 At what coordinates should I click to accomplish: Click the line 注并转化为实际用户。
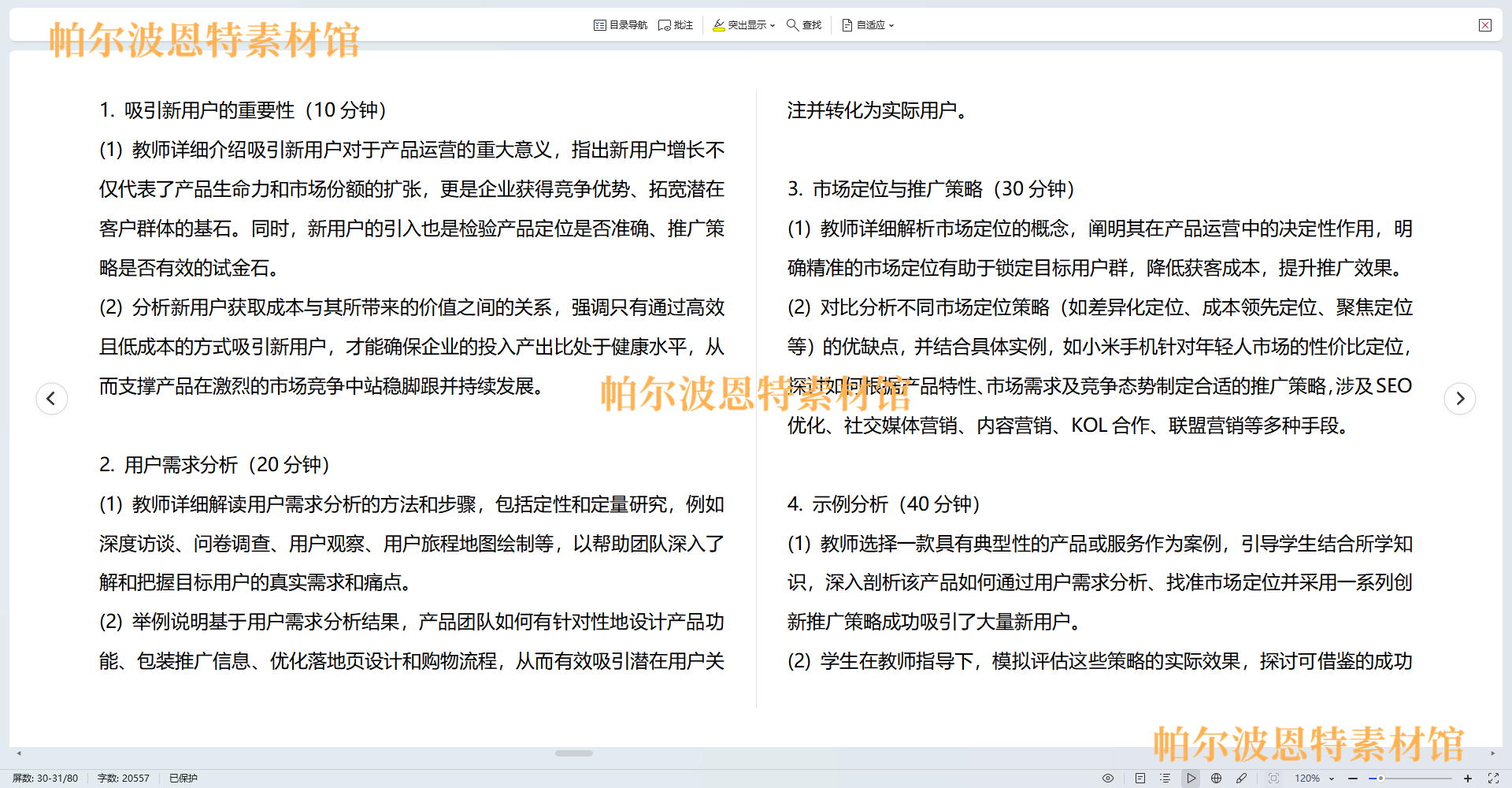[877, 110]
